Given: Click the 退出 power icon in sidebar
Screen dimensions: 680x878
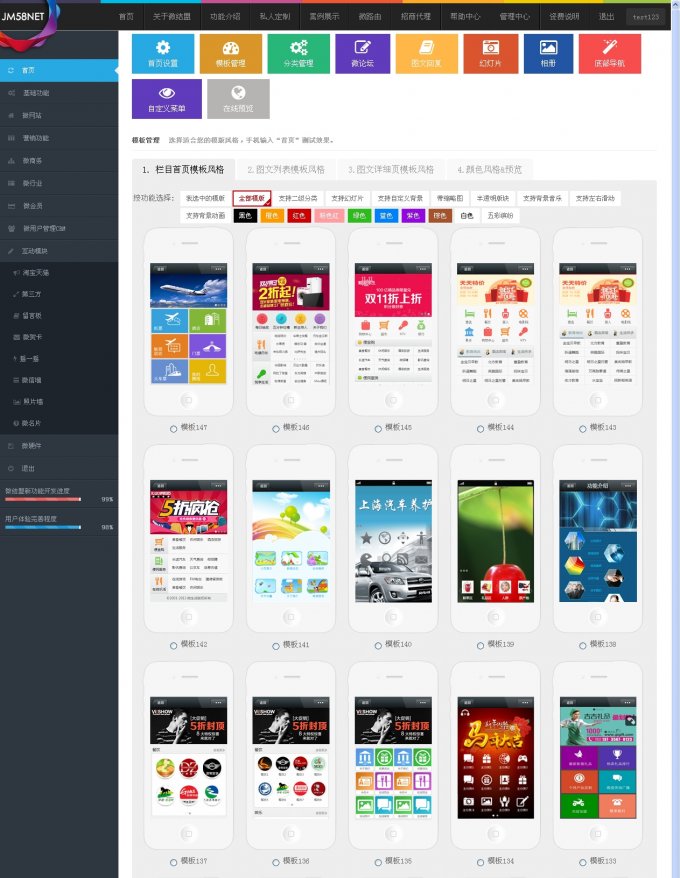Looking at the screenshot, I should 11,468.
